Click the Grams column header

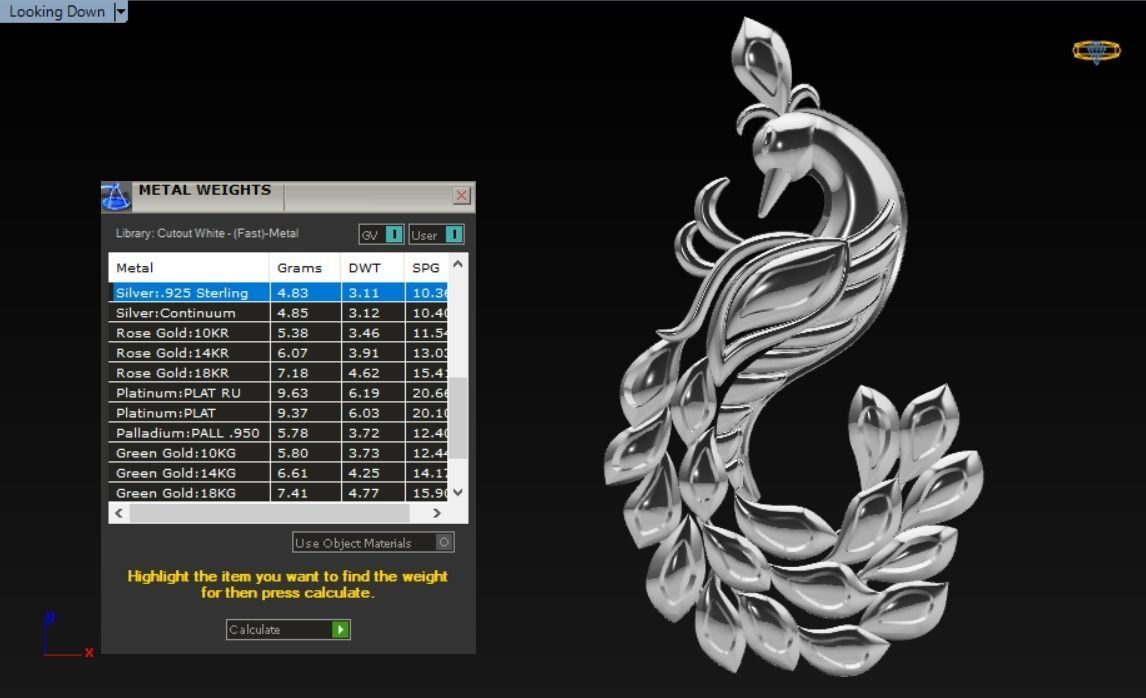(305, 268)
